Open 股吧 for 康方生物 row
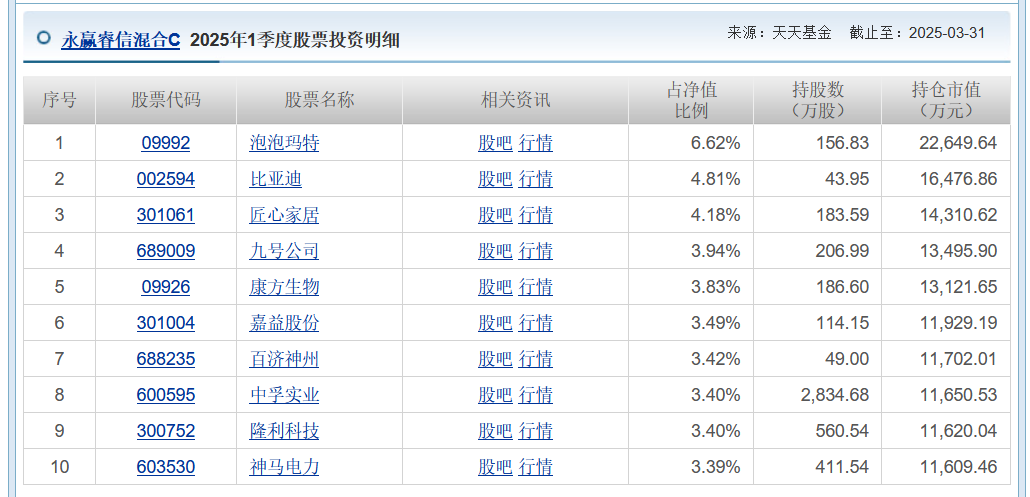1030x497 pixels. [495, 287]
